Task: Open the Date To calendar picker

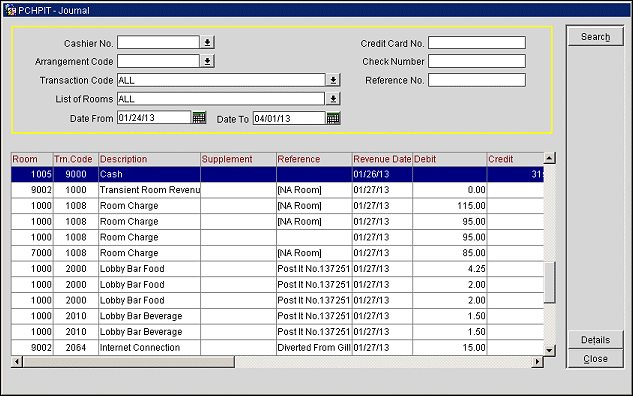Action: (x=333, y=118)
